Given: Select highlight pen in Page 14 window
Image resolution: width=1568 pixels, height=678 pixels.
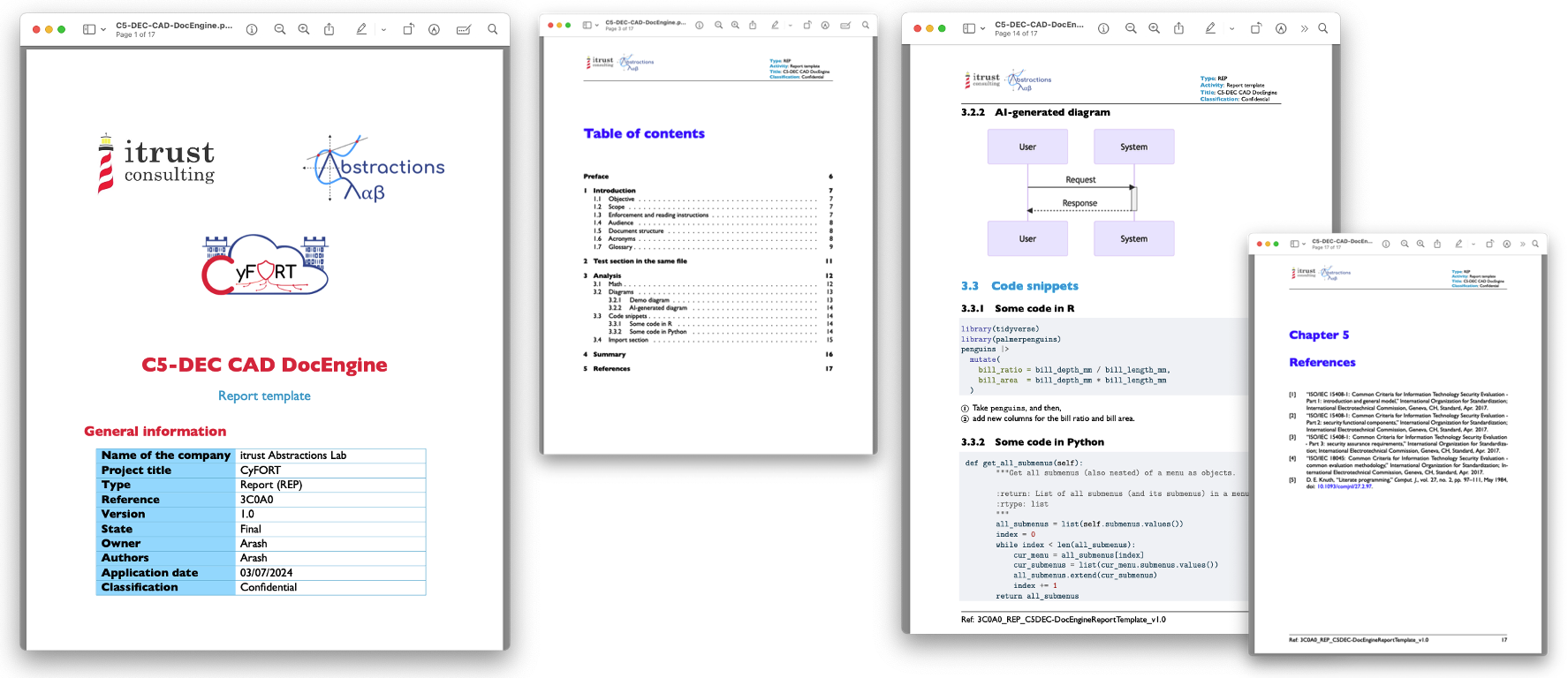Looking at the screenshot, I should (1210, 28).
